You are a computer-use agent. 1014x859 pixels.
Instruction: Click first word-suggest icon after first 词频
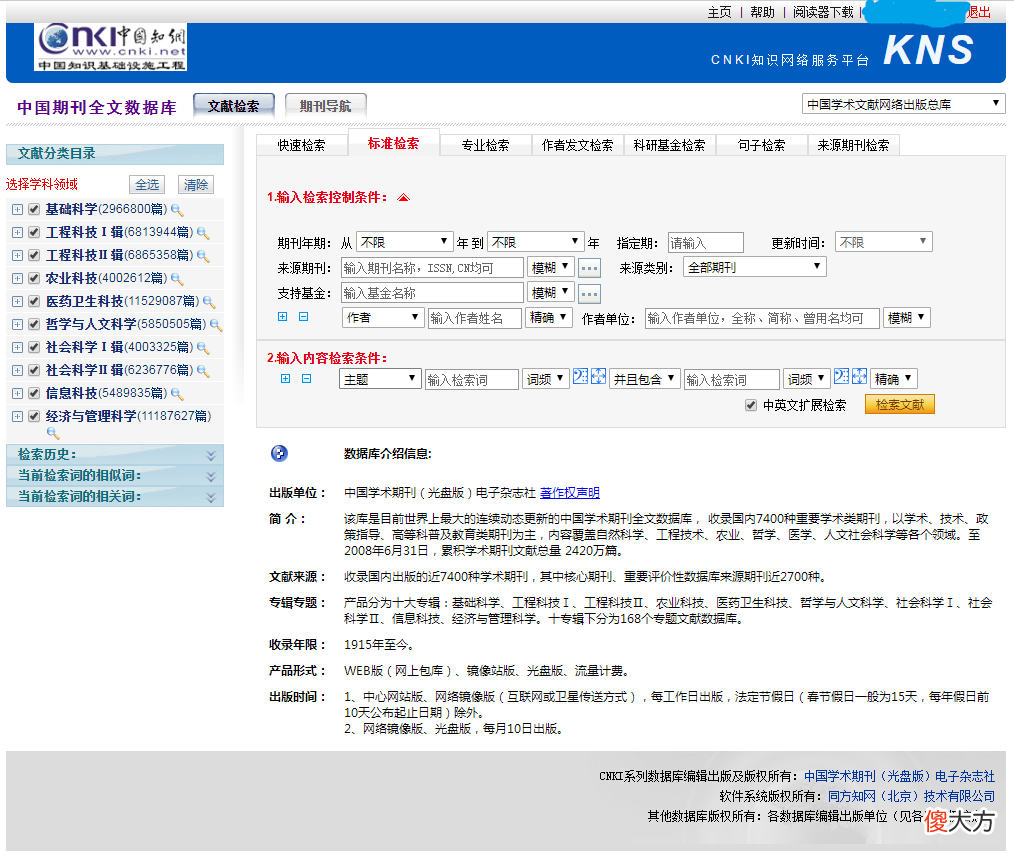(x=581, y=376)
